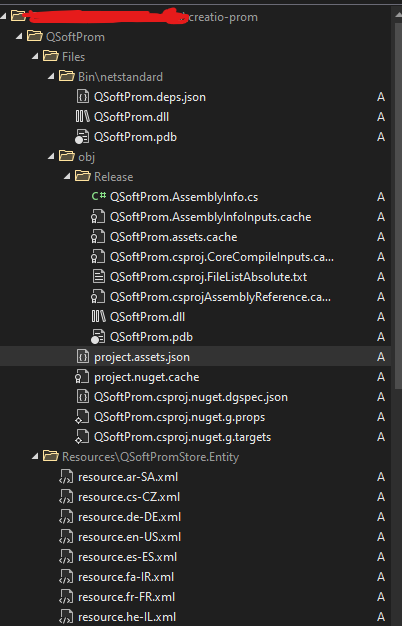This screenshot has height=626, width=402.
Task: Click the pdb file icon in Release folder
Action: pyautogui.click(x=98, y=337)
